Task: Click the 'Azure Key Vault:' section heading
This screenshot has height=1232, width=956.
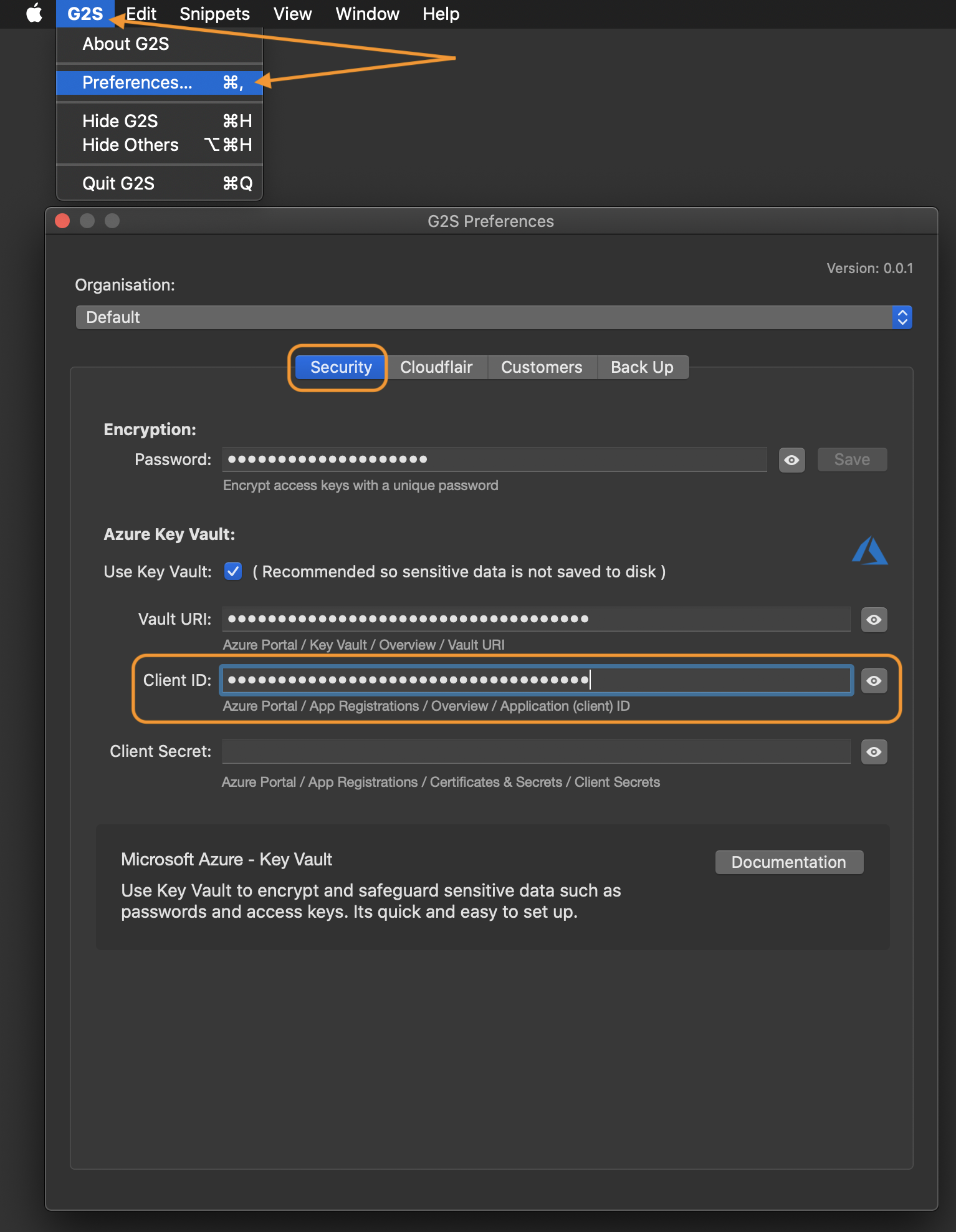Action: (x=170, y=534)
